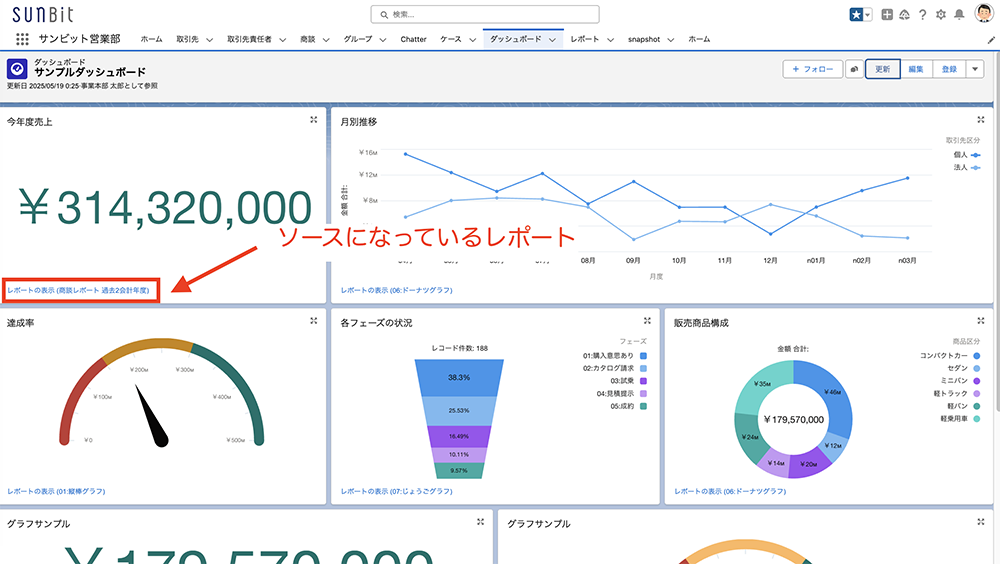The width and height of the screenshot is (1000, 564).
Task: Open the 販売商品構成 report link 06:ドーナツグラフ
Action: [730, 491]
